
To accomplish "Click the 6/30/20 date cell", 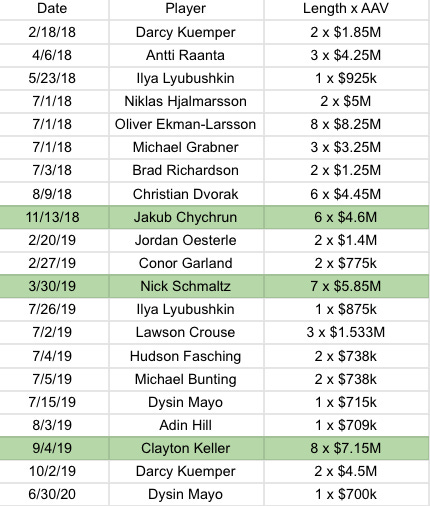I will [x=52, y=494].
